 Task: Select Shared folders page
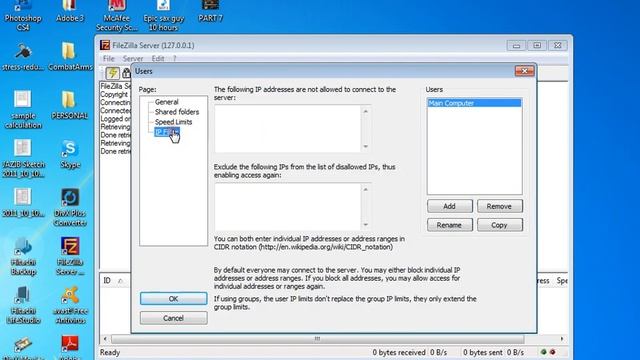[177, 112]
